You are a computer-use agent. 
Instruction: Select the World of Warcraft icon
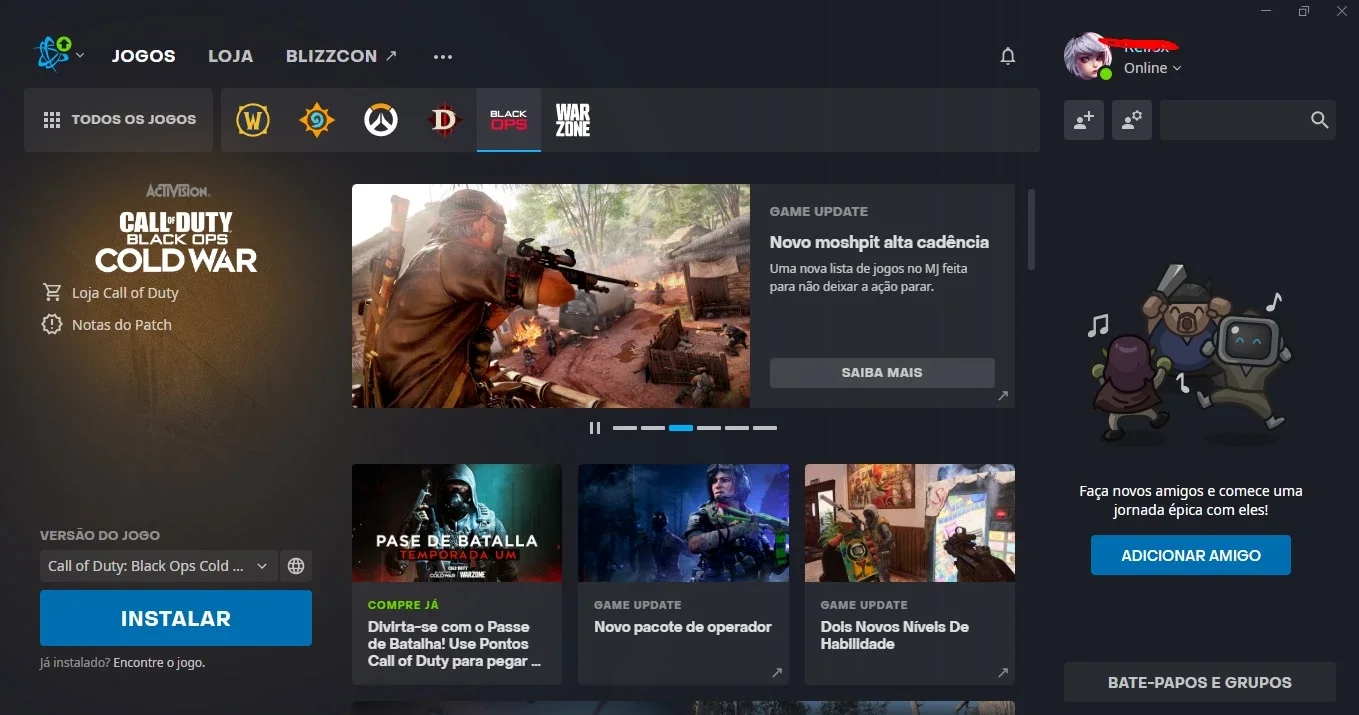tap(253, 120)
